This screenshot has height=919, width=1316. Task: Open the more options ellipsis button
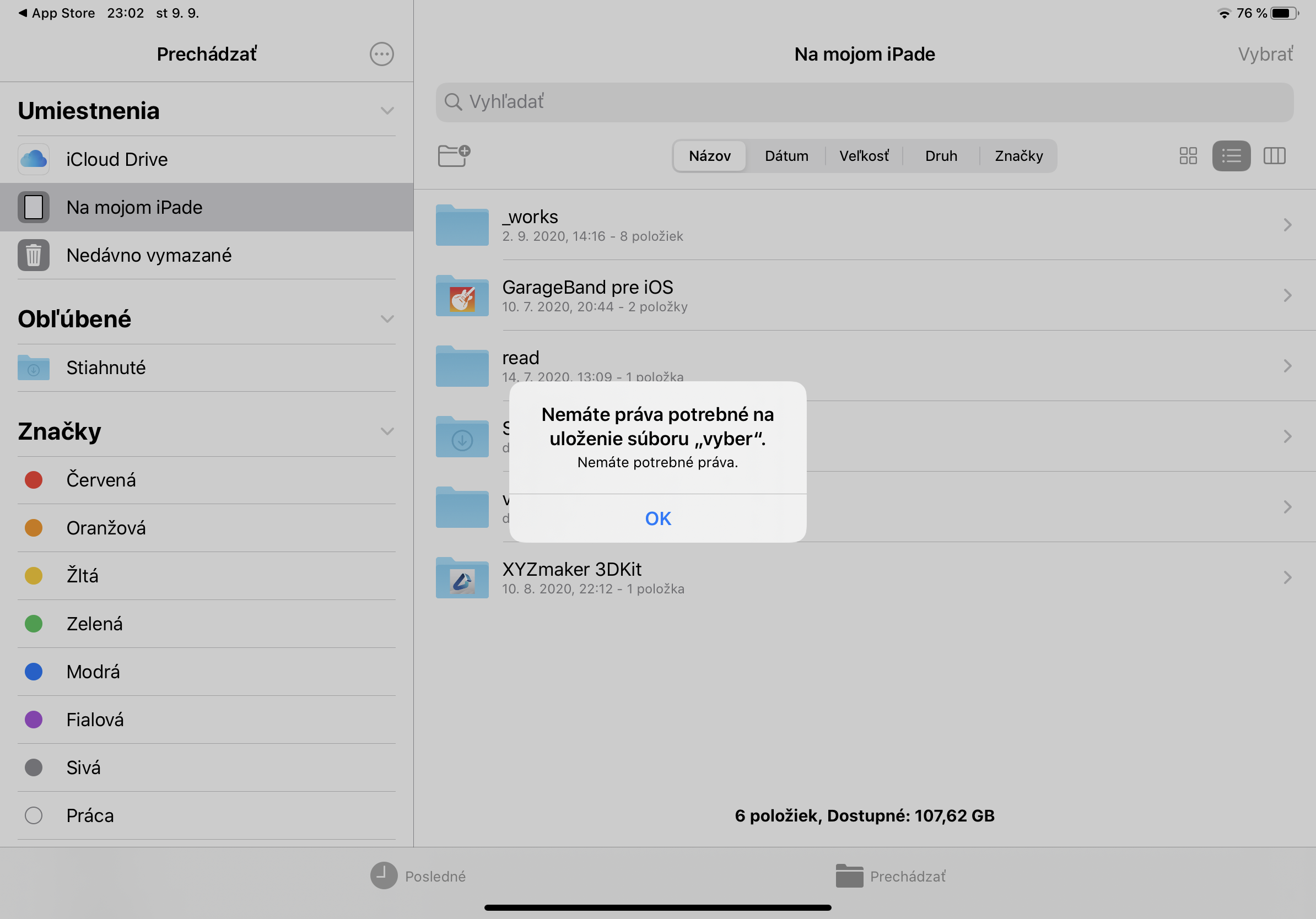(x=381, y=55)
